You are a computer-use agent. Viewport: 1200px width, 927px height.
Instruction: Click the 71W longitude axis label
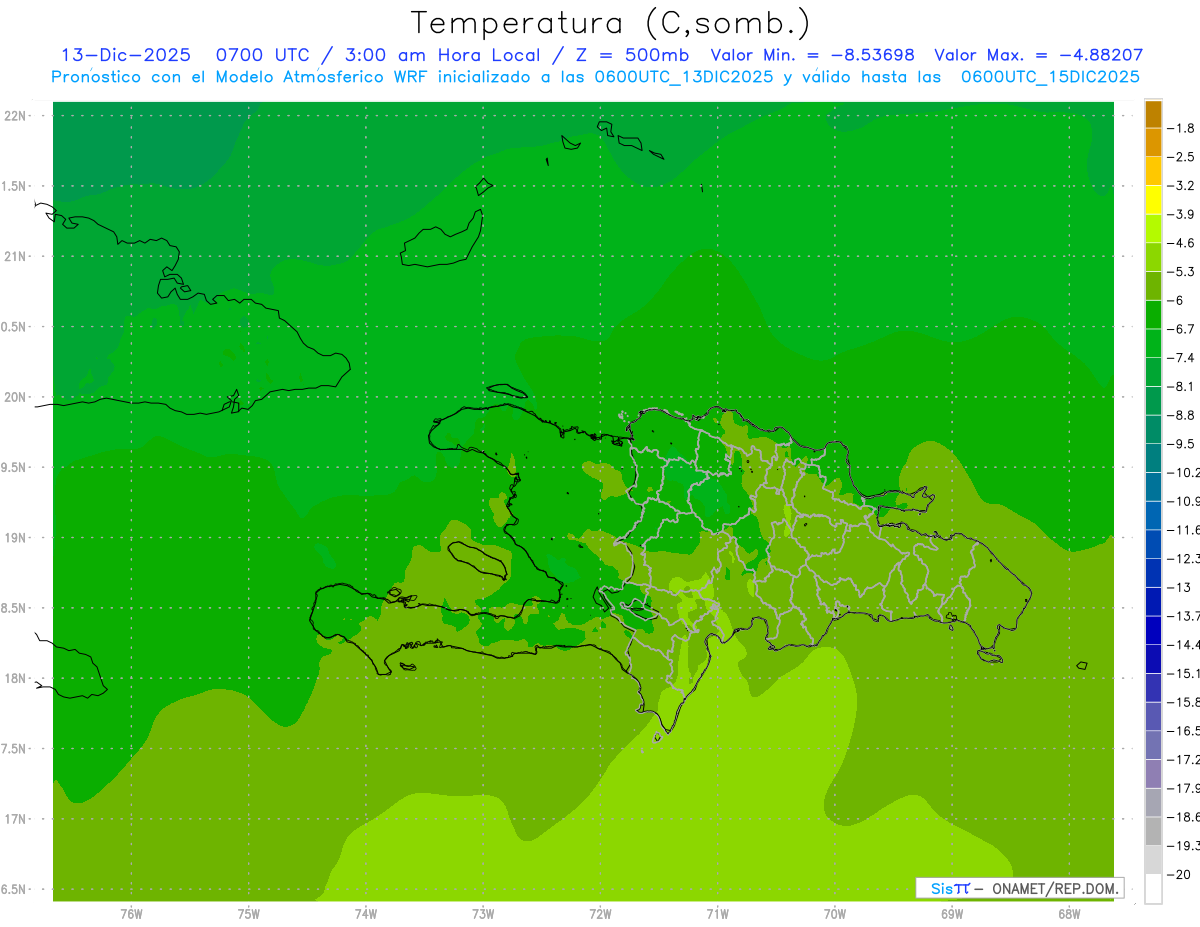point(717,913)
